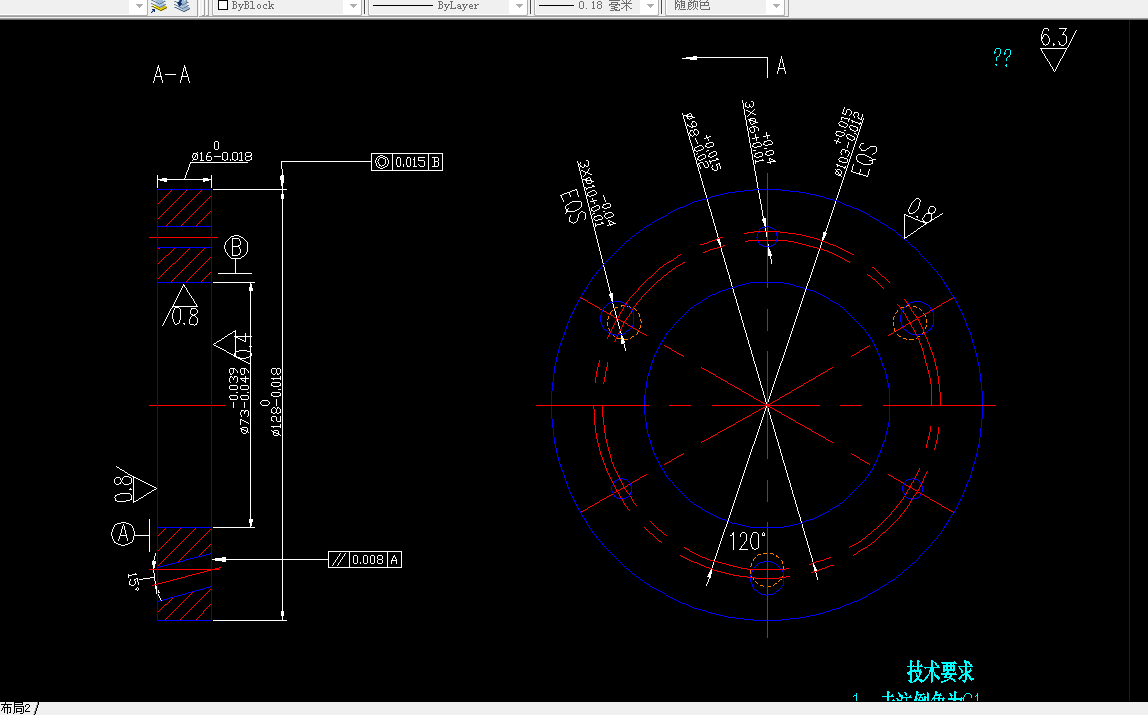1148x715 pixels.
Task: Select the concentricity frame 0.015 B
Action: pos(407,162)
